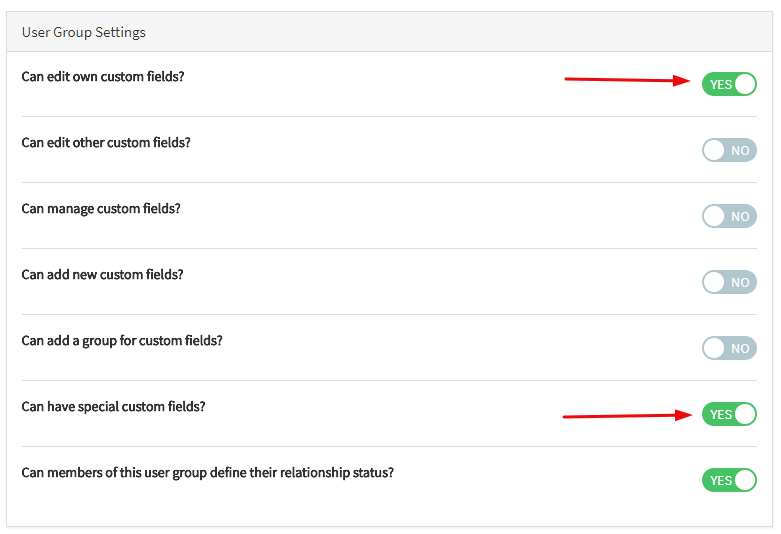Screen dimensions: 781x534
Task: Switch on 'Can add a group for custom fields?'
Action: 729,348
